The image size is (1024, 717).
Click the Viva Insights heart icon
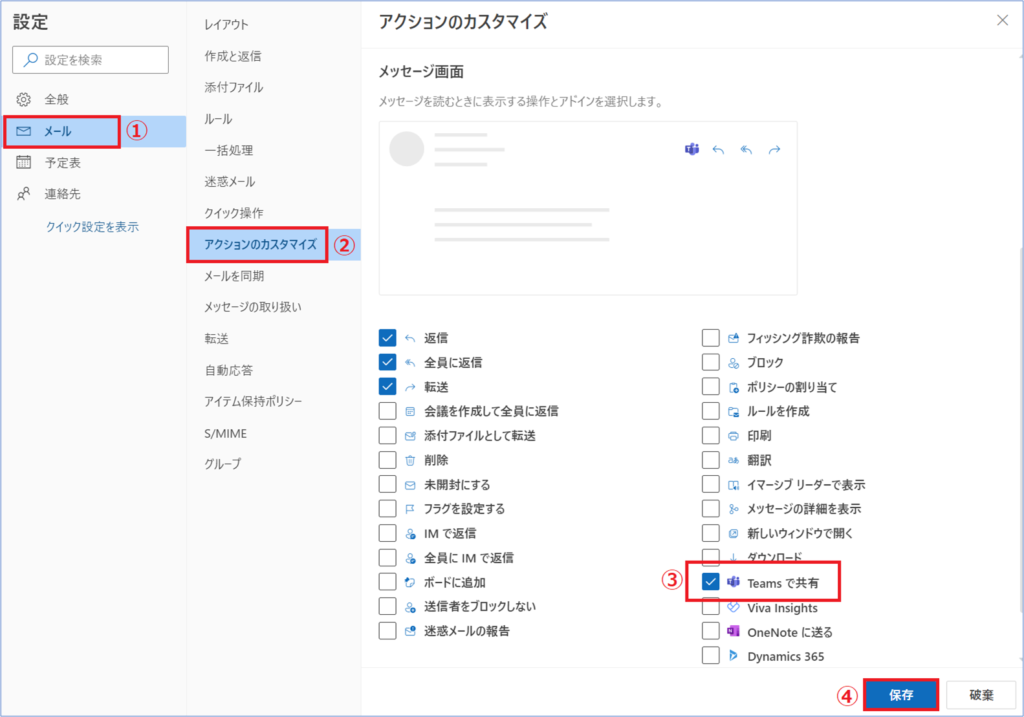[x=733, y=608]
